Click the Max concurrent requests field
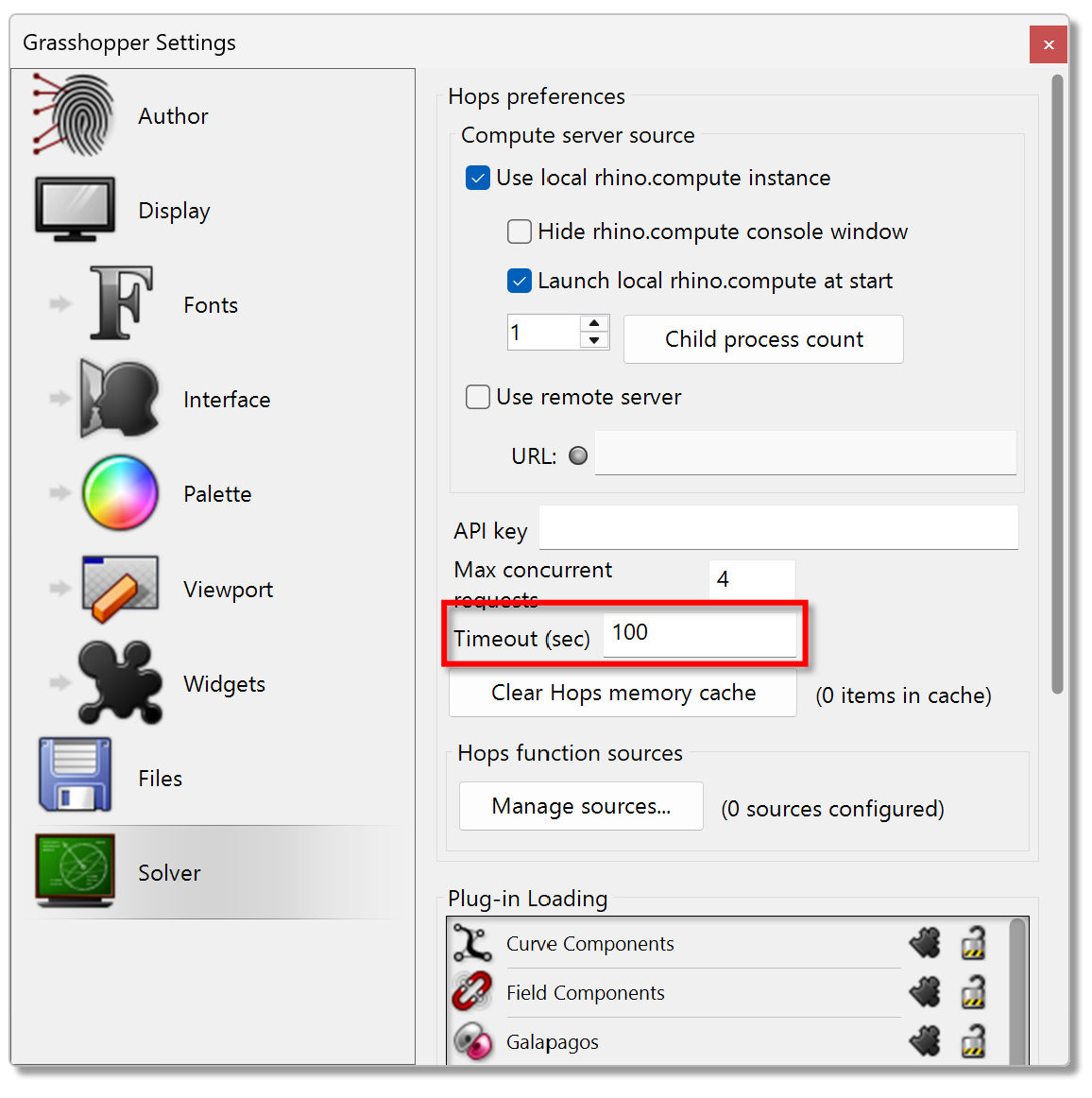Screen dimensions: 1092x1098 751,579
